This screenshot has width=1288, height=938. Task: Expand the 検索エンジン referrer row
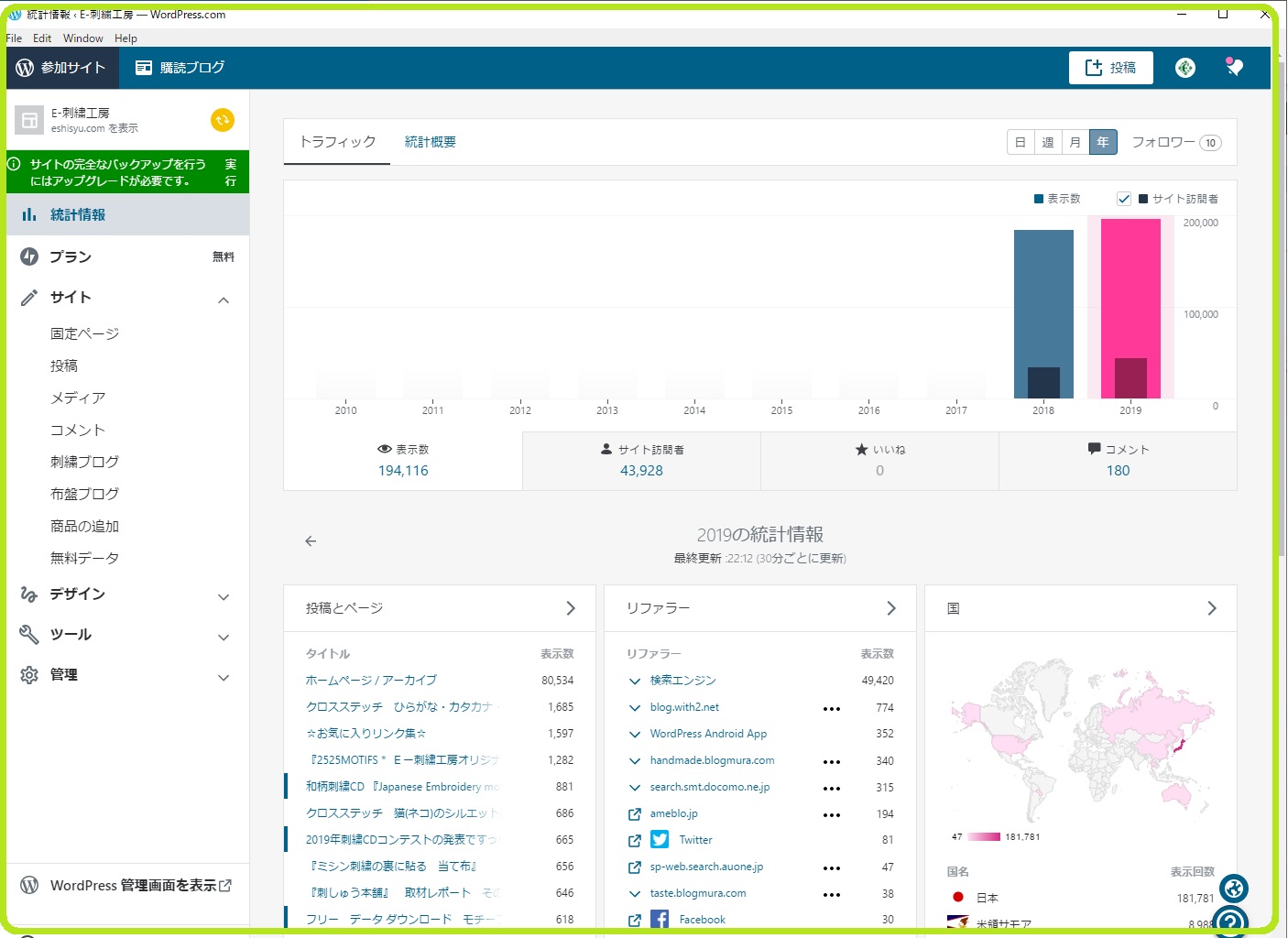(x=634, y=682)
